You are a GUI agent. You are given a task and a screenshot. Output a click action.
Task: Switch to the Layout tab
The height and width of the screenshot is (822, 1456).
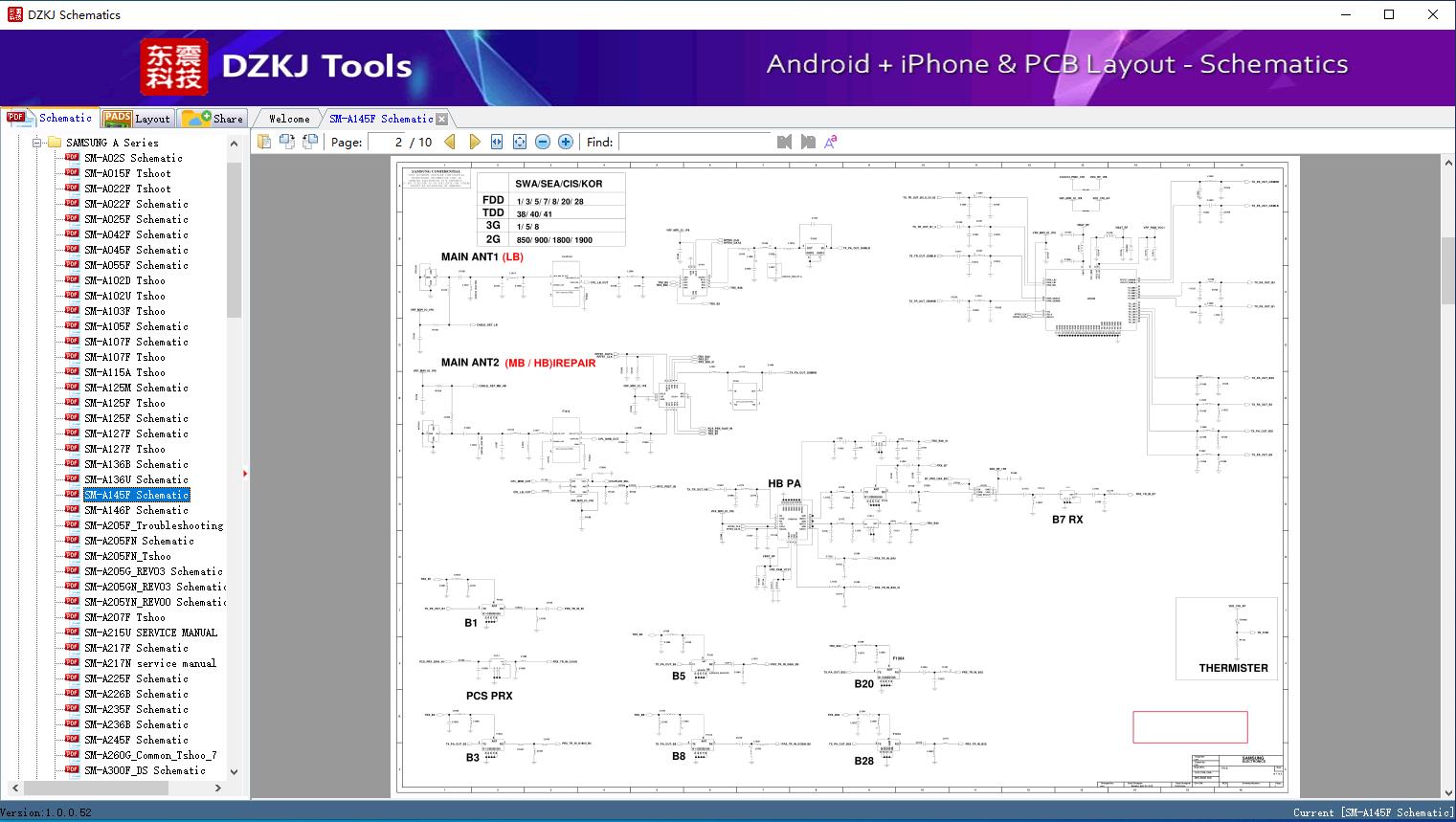click(x=137, y=119)
